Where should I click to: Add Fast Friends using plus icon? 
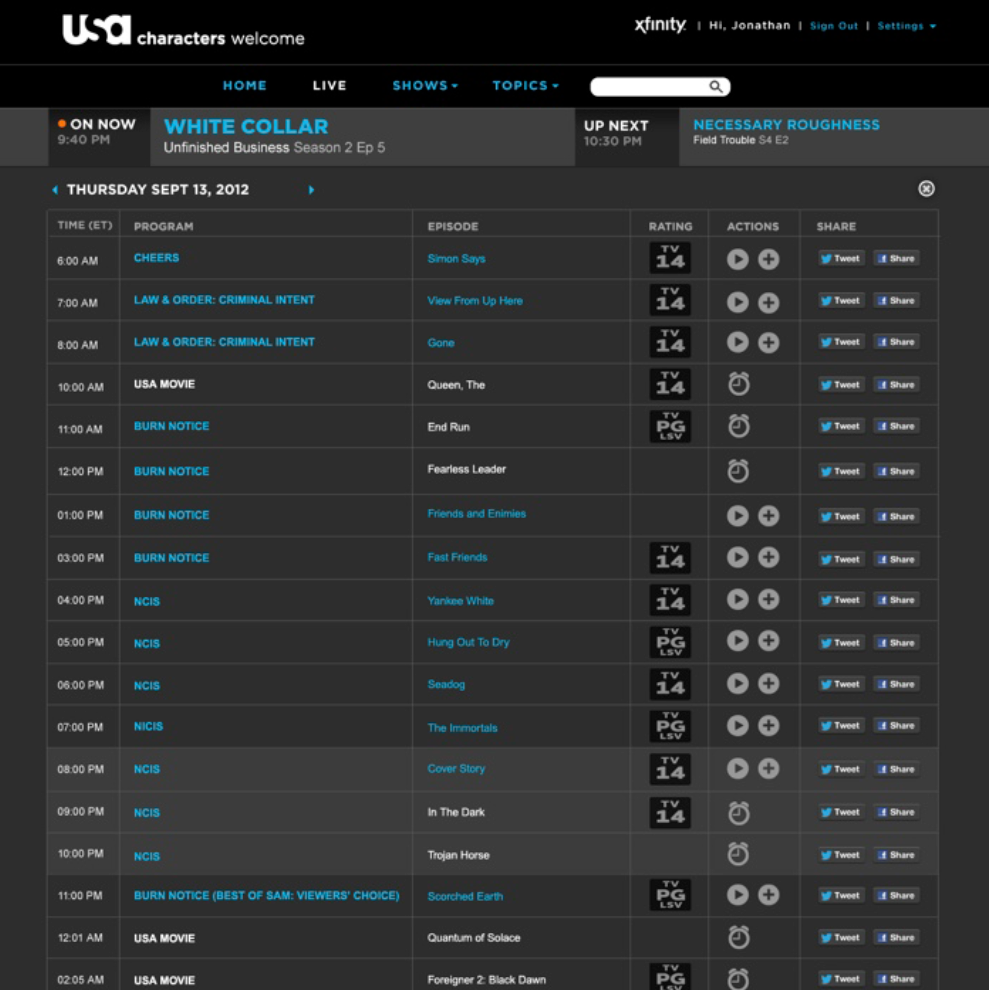point(768,558)
